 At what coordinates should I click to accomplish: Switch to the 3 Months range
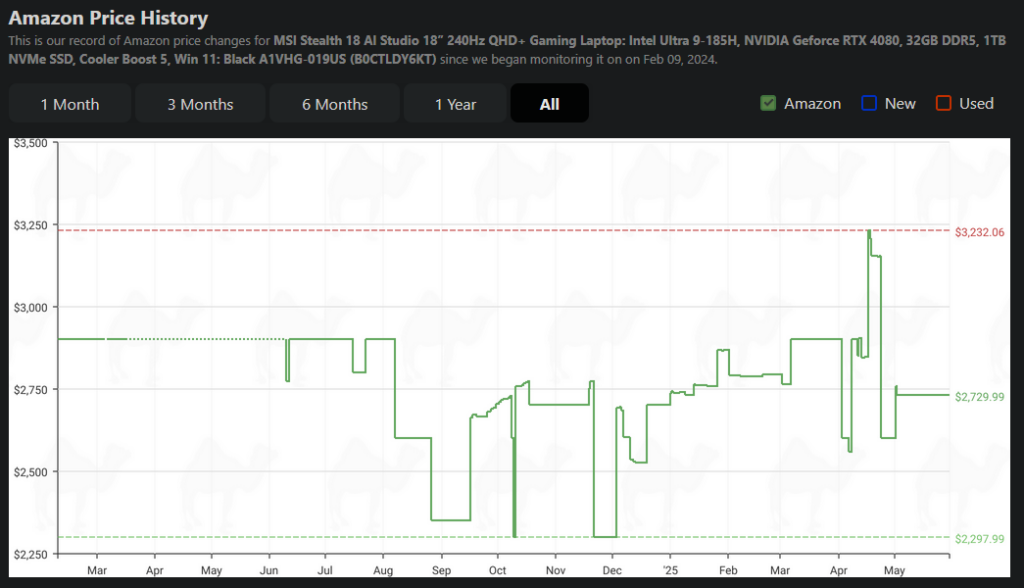tap(200, 104)
